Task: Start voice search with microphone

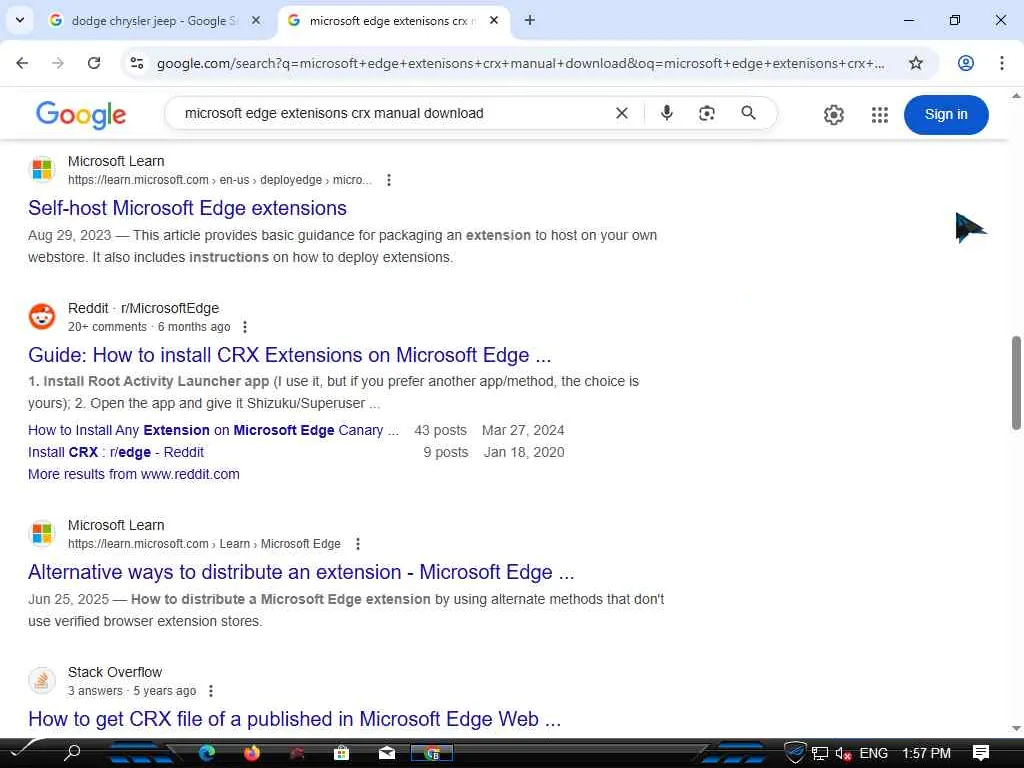Action: click(666, 114)
